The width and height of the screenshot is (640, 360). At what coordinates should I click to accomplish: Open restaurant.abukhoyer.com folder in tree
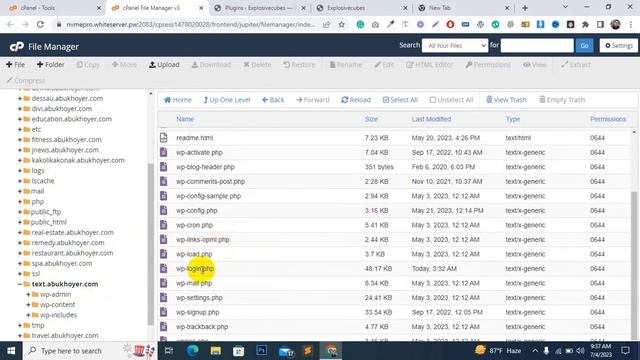[x=72, y=253]
